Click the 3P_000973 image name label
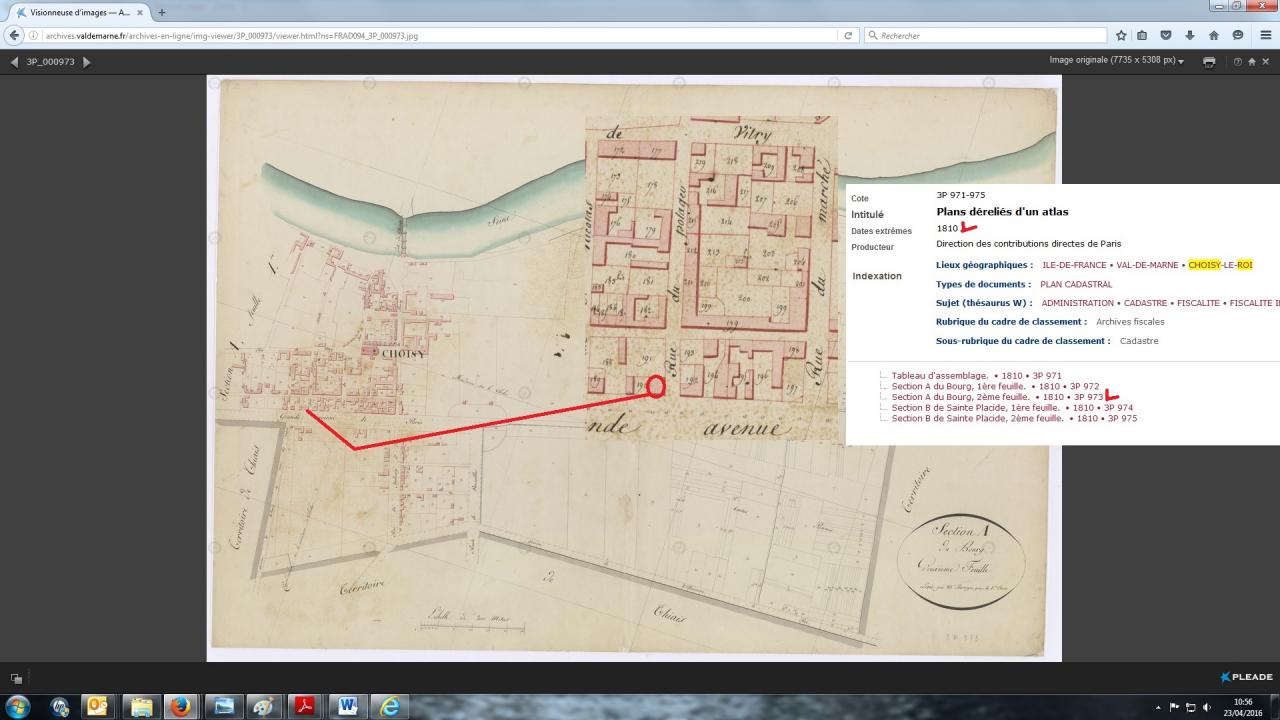 point(50,62)
